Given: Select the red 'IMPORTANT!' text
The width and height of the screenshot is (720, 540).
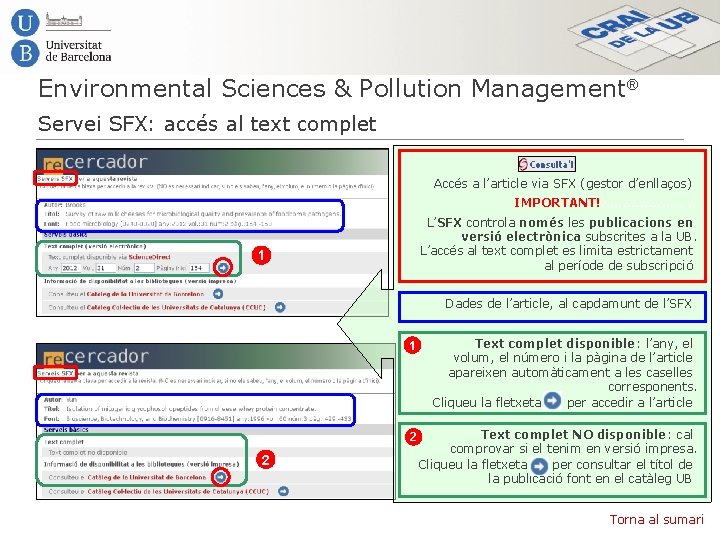Looking at the screenshot, I should click(x=557, y=202).
